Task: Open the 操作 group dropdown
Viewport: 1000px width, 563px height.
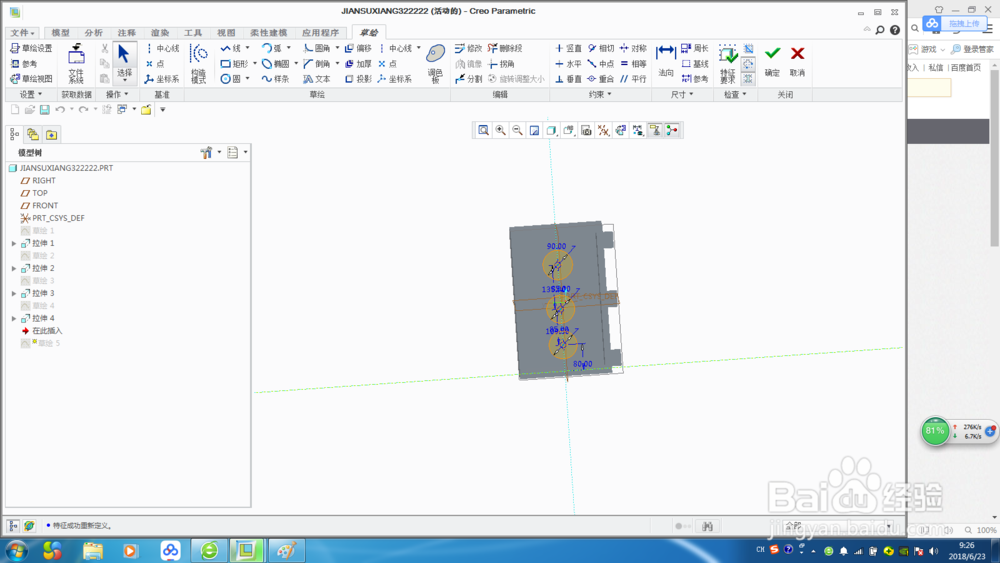Action: 117,94
